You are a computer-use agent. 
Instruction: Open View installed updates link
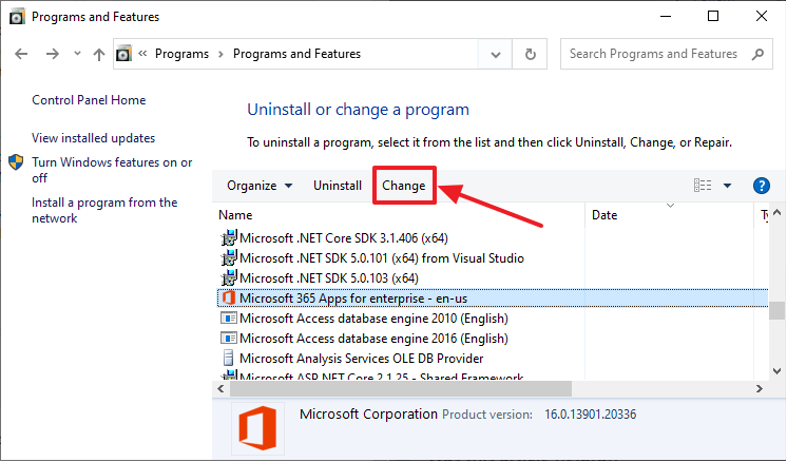(x=93, y=138)
